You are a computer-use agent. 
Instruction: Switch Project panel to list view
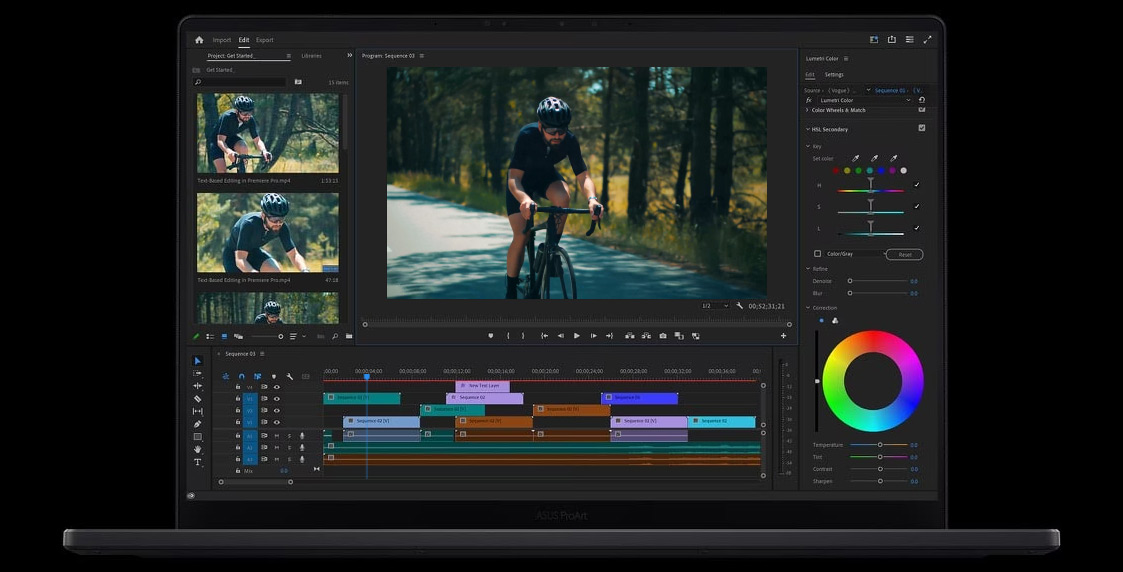(x=210, y=336)
